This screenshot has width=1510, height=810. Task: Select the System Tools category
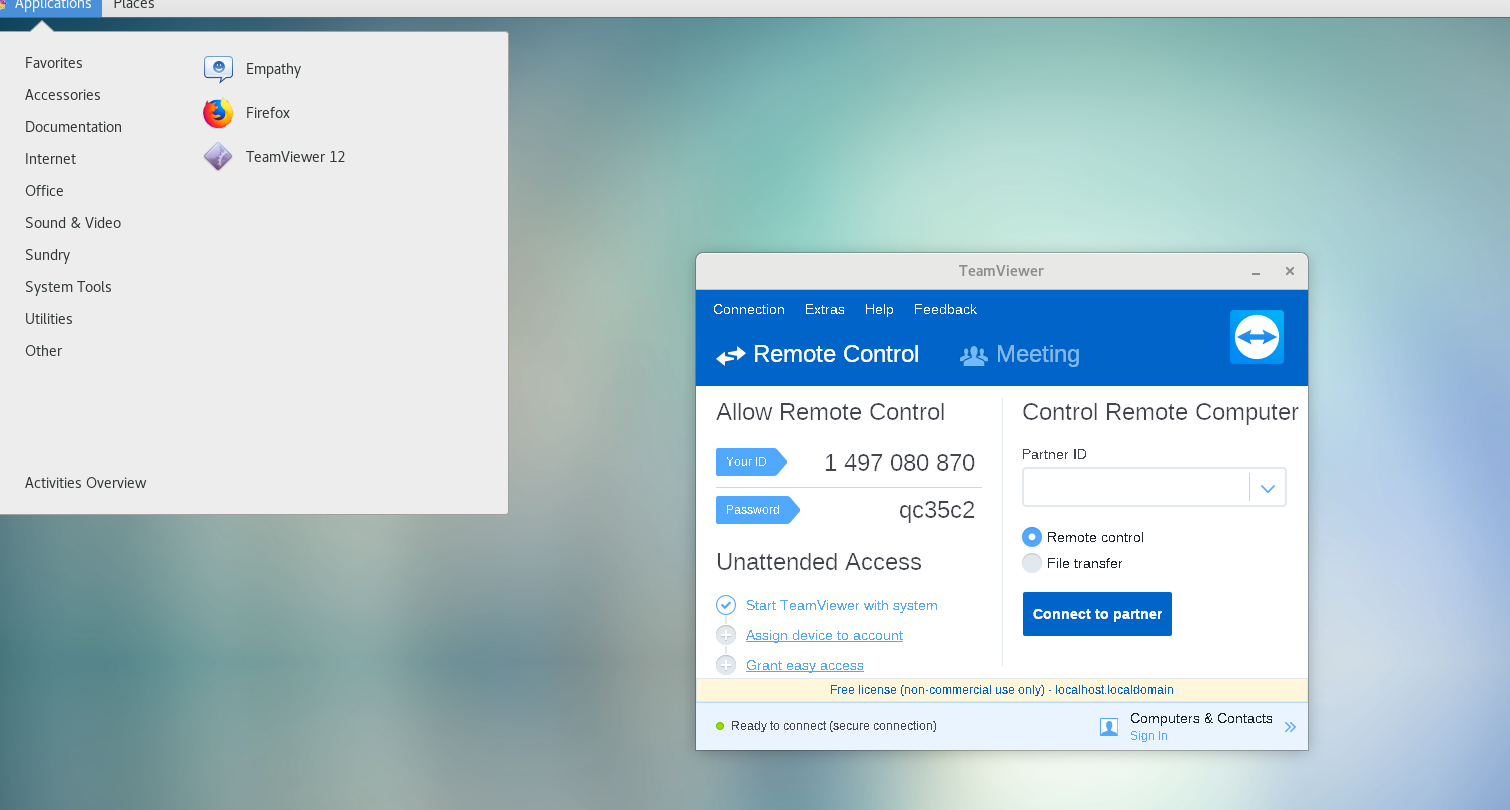click(68, 287)
